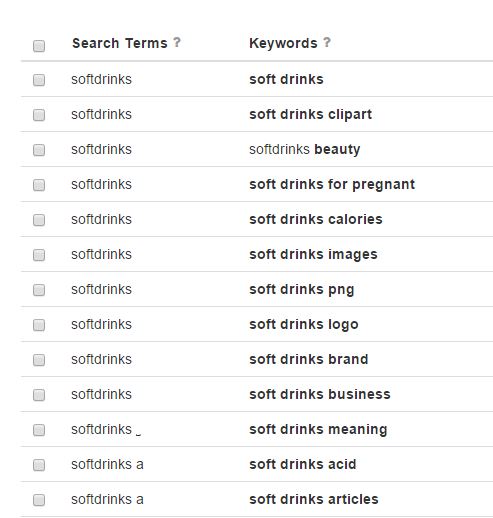Sort by the Keywords column header

tap(283, 43)
